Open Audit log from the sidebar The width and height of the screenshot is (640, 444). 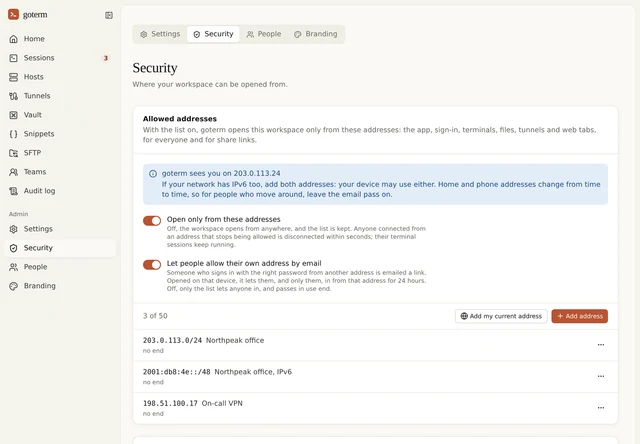[x=60, y=191]
